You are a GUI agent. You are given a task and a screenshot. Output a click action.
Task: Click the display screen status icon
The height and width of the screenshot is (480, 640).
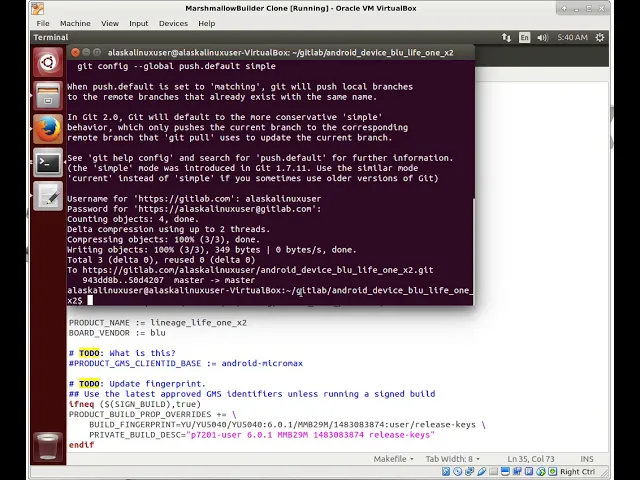(x=505, y=471)
